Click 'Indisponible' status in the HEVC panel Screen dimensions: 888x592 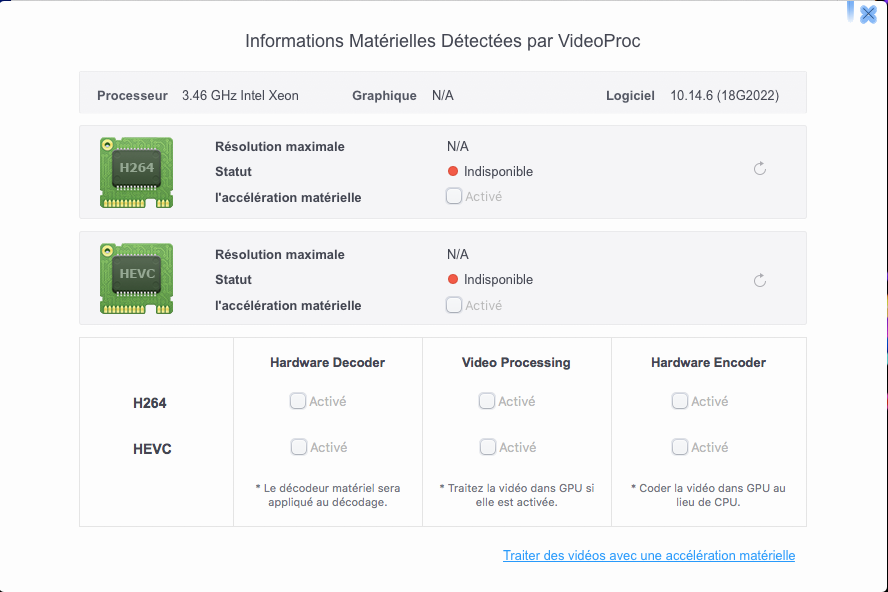tap(498, 279)
